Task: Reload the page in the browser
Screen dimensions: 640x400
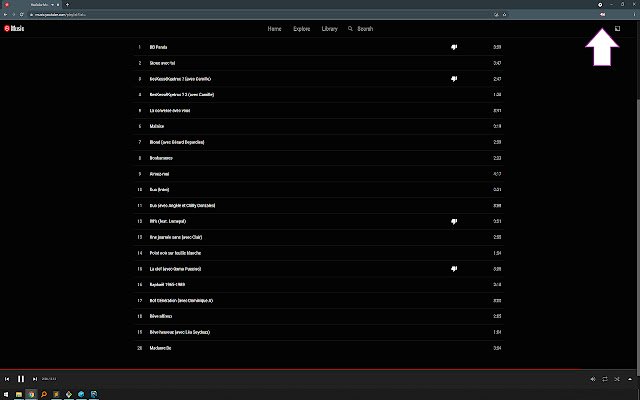Action: click(x=21, y=14)
